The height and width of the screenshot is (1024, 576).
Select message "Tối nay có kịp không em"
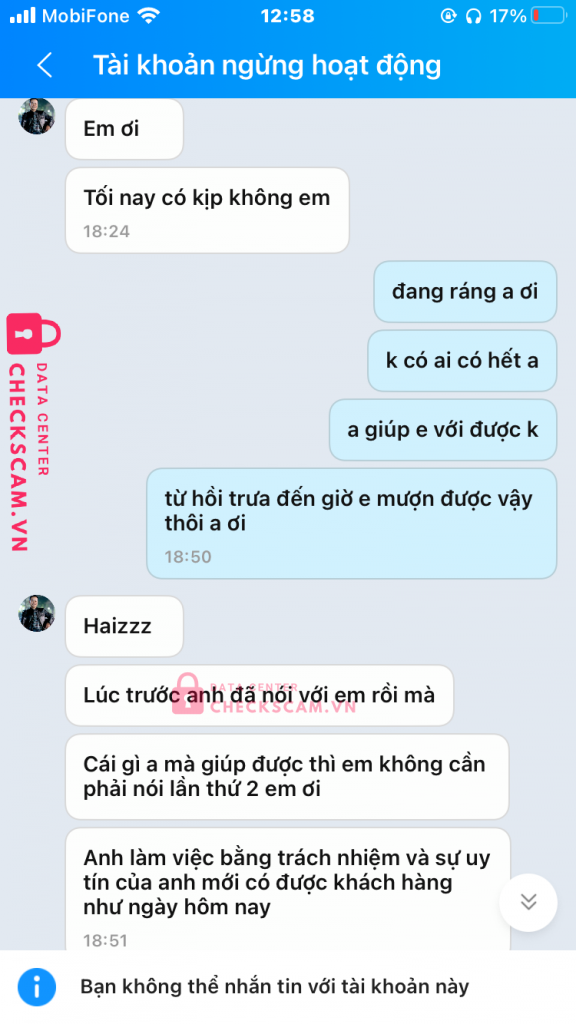tap(207, 210)
